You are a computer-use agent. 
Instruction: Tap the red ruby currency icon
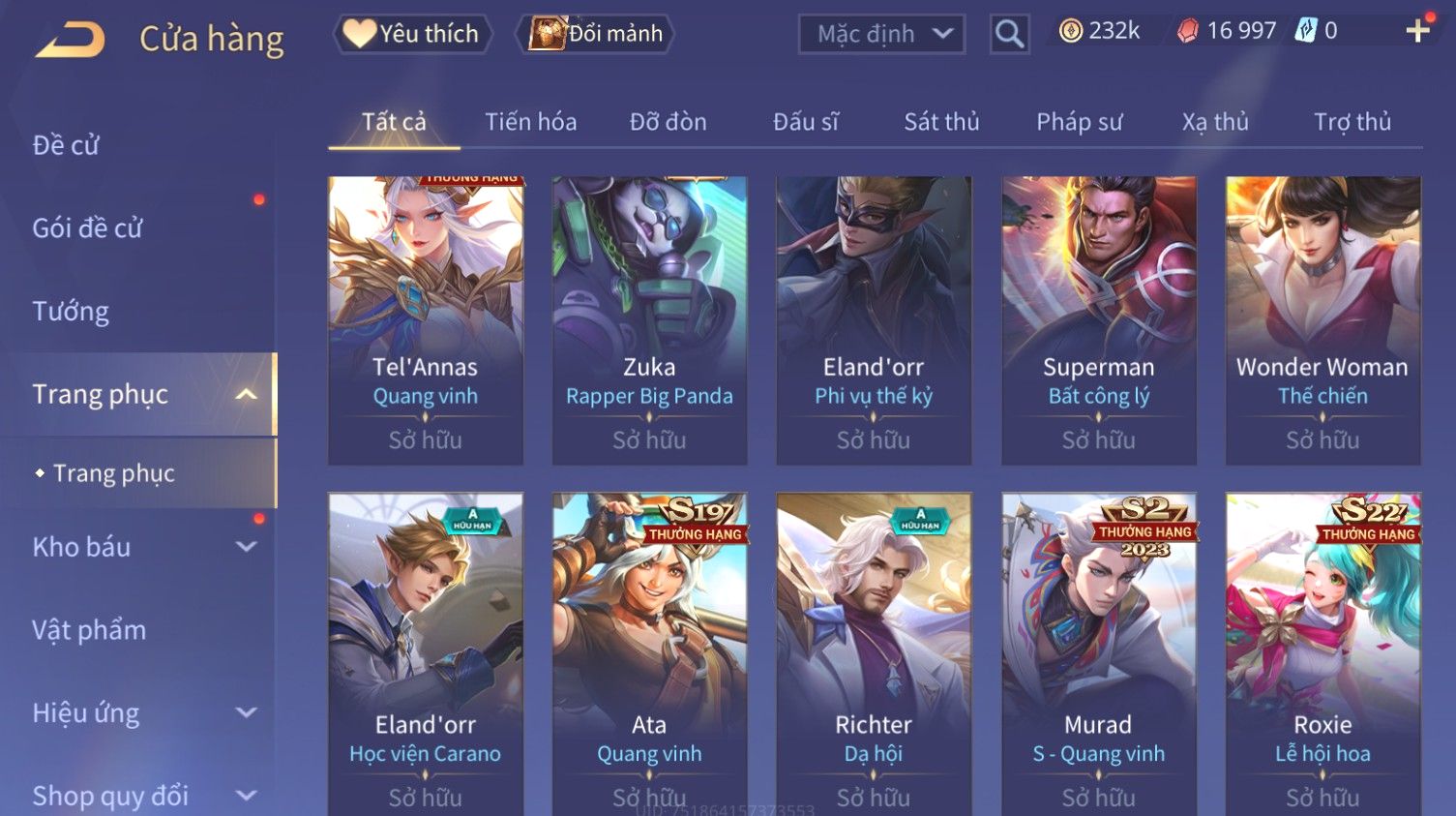click(1187, 31)
